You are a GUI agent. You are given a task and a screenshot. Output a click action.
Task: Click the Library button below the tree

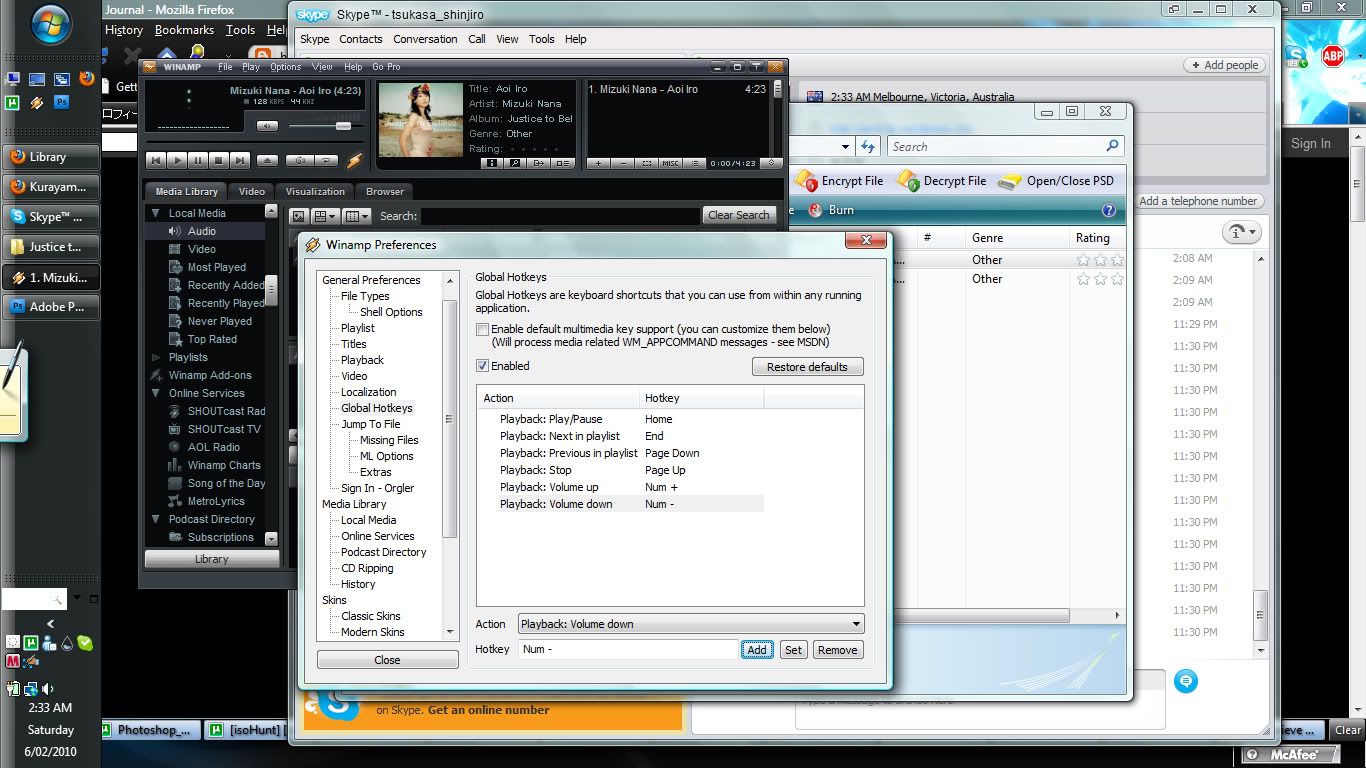click(211, 559)
